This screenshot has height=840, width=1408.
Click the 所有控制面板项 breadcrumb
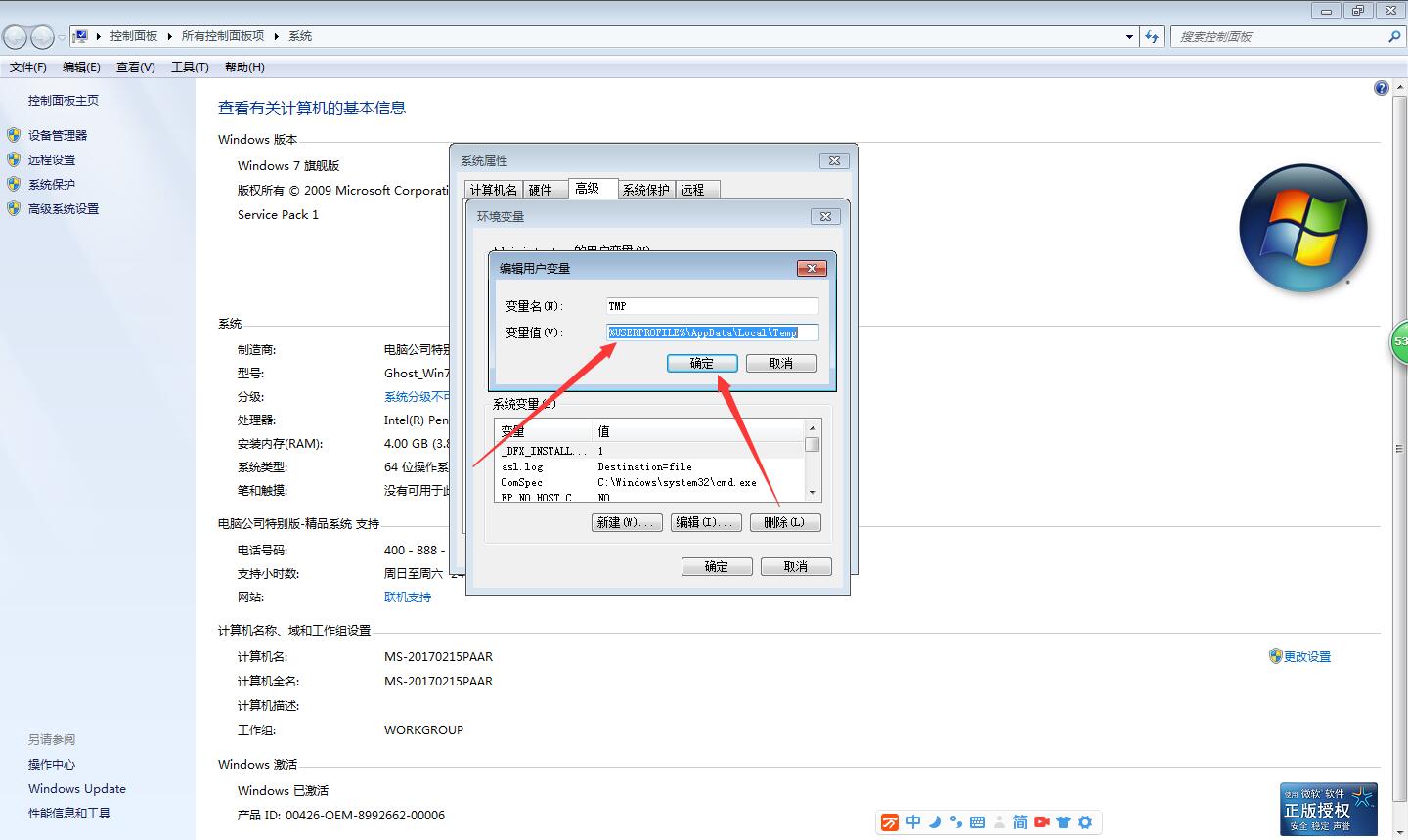point(223,36)
